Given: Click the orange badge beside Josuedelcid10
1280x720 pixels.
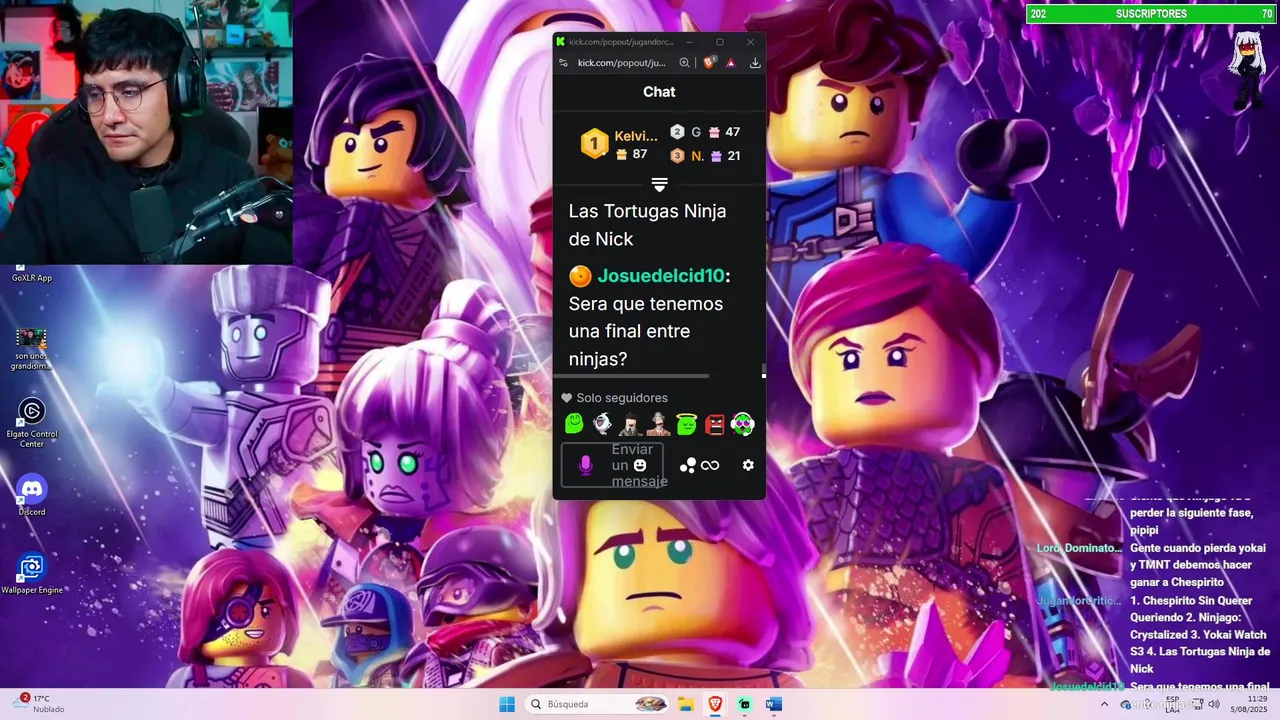Looking at the screenshot, I should point(580,275).
